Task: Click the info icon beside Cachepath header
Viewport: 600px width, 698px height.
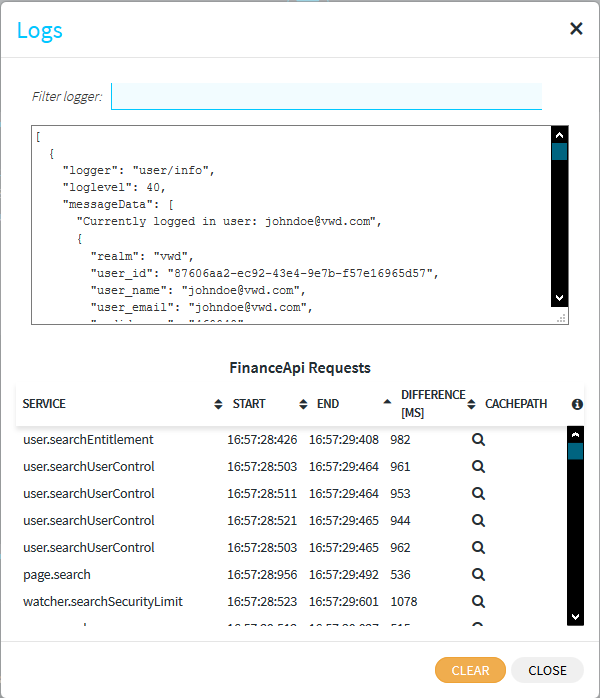Action: (577, 404)
